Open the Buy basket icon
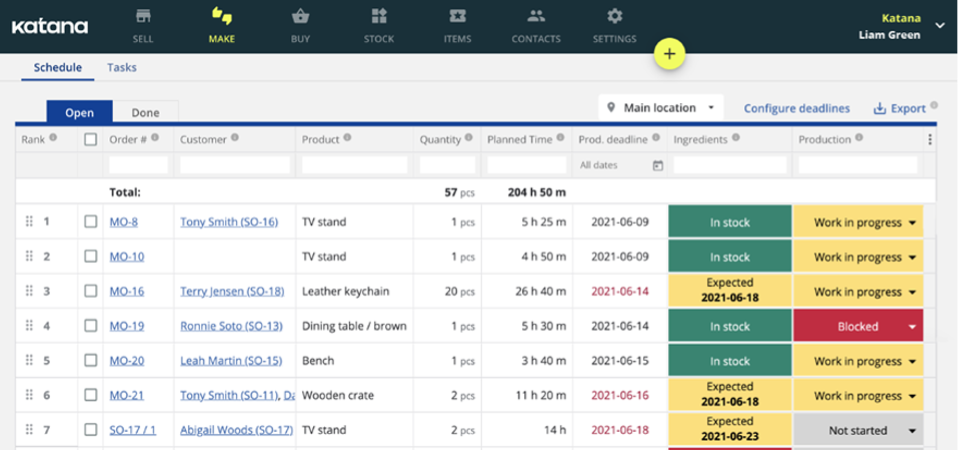960x452 pixels. 300,16
